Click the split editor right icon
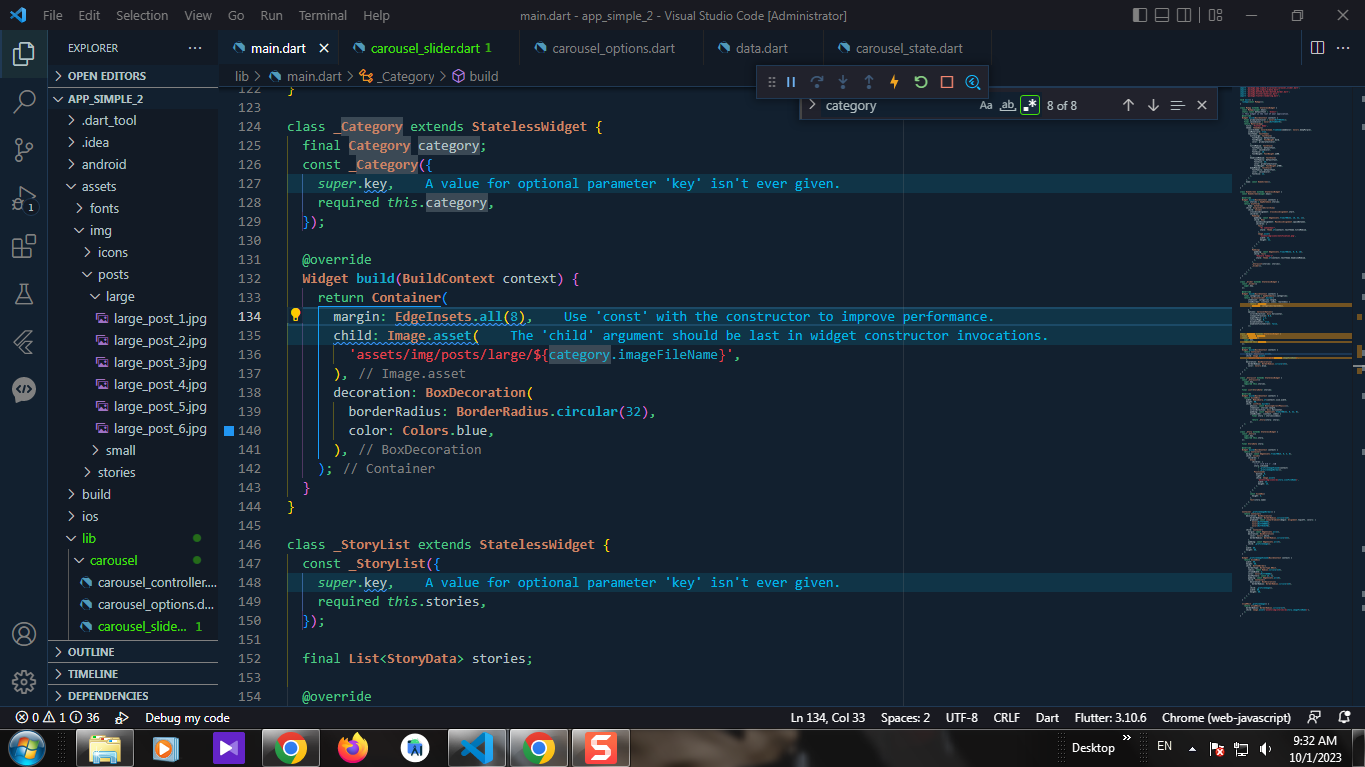The image size is (1365, 767). pos(1317,48)
